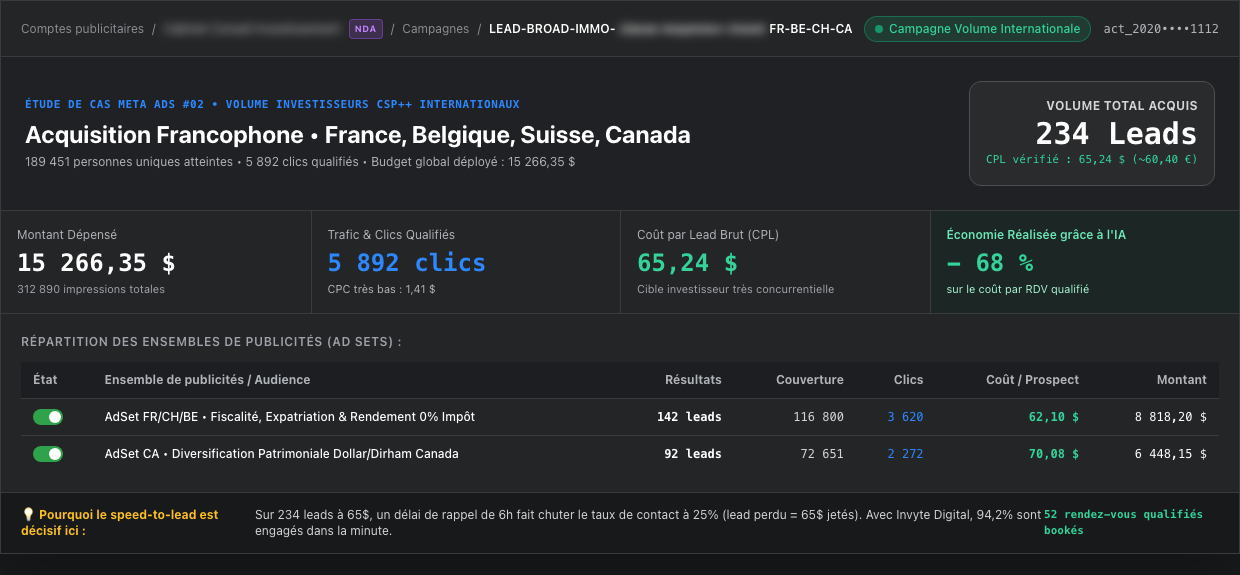Viewport: 1240px width, 575px height.
Task: Open the 3 620 clicks link
Action: (905, 417)
